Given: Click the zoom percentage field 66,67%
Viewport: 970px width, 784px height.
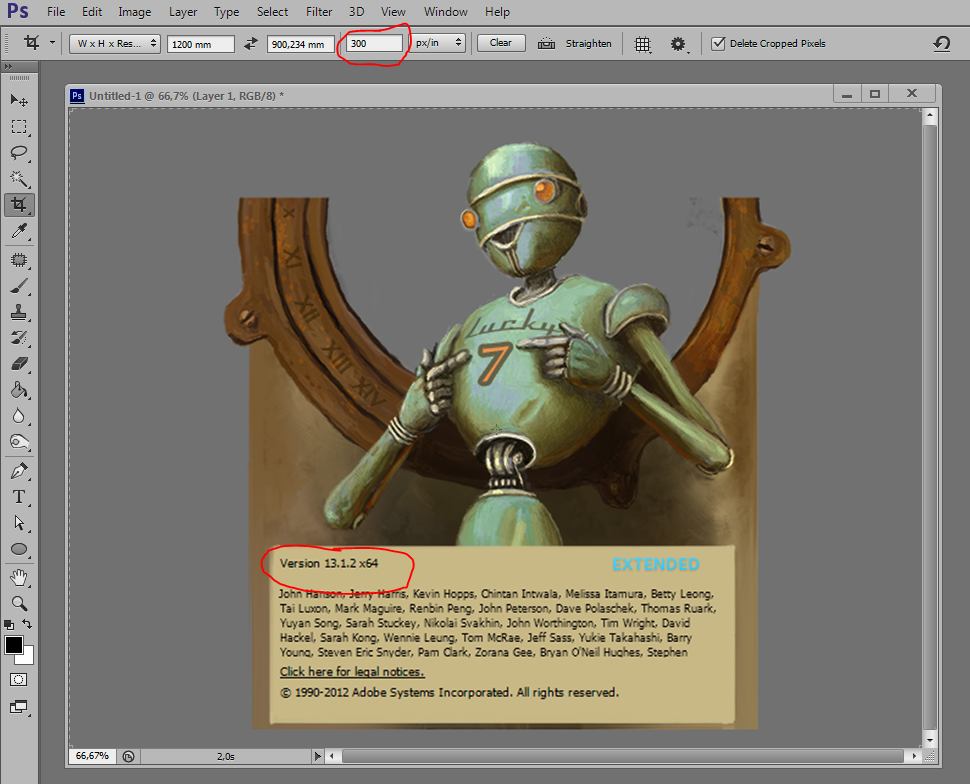Looking at the screenshot, I should 92,756.
